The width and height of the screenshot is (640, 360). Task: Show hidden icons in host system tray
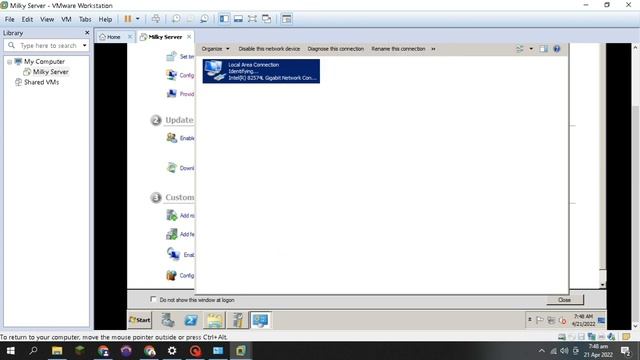(x=541, y=351)
